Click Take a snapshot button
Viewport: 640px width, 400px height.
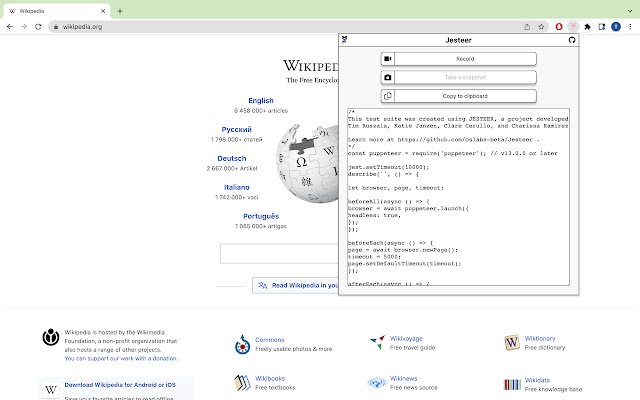point(465,77)
